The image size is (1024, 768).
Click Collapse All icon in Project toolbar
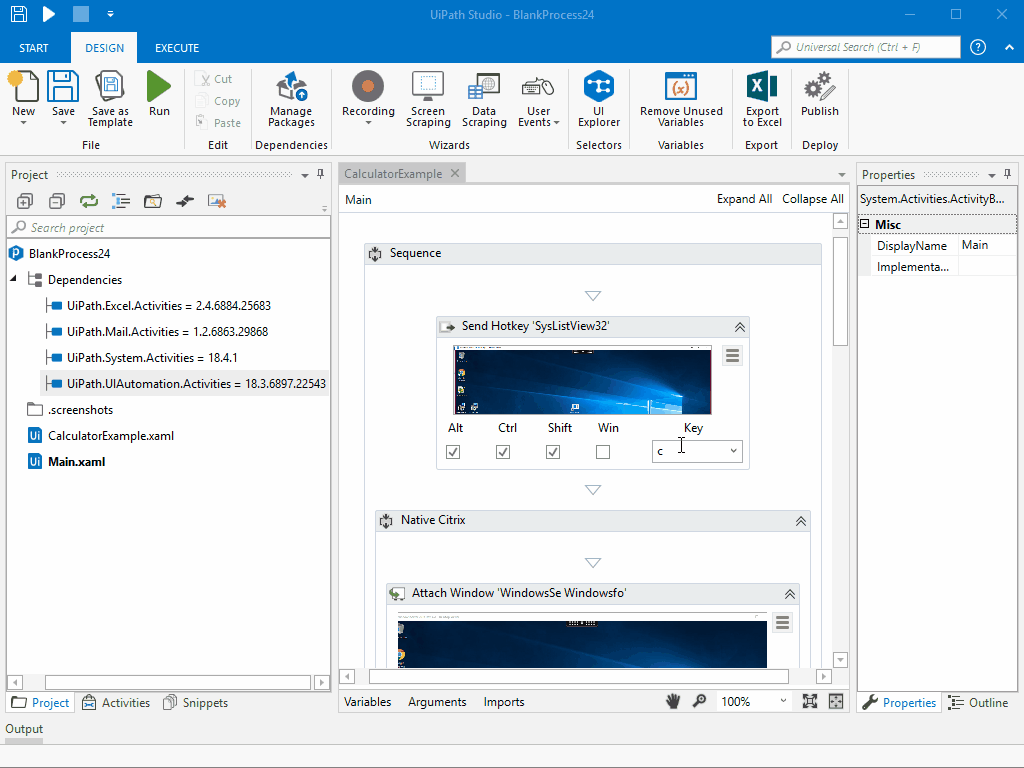point(57,201)
